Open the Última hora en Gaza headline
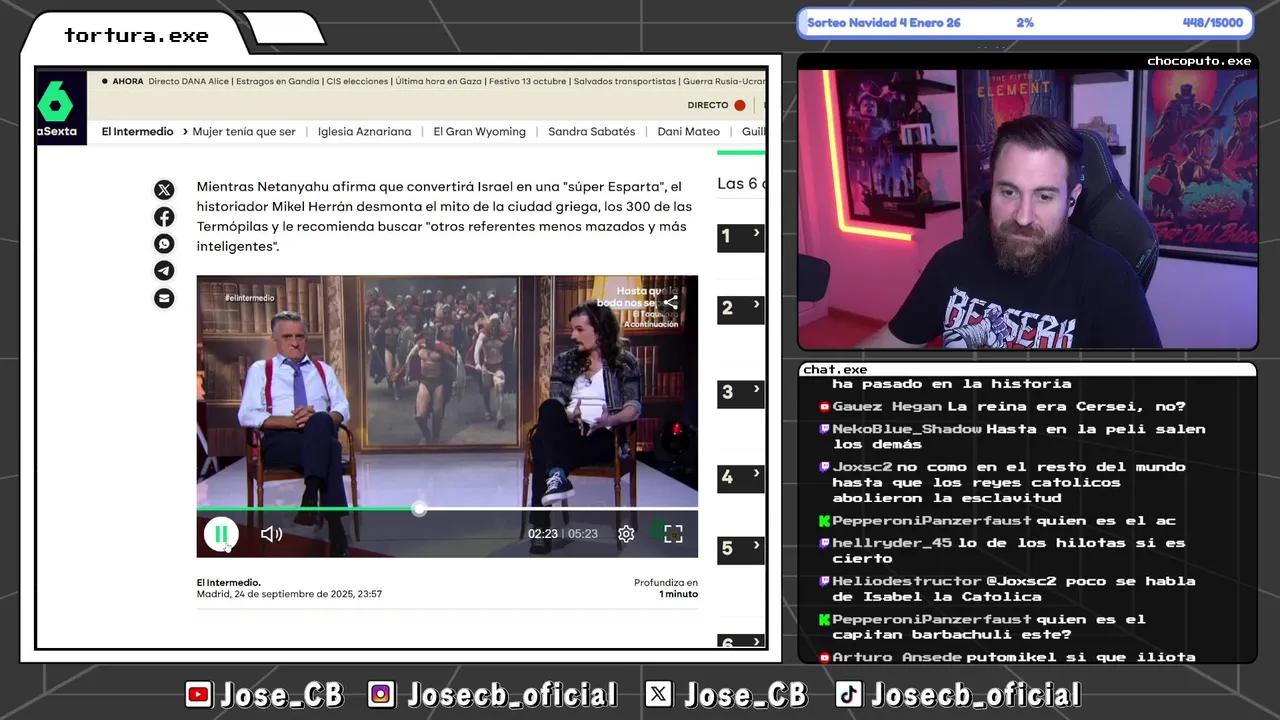The width and height of the screenshot is (1280, 720). (438, 81)
